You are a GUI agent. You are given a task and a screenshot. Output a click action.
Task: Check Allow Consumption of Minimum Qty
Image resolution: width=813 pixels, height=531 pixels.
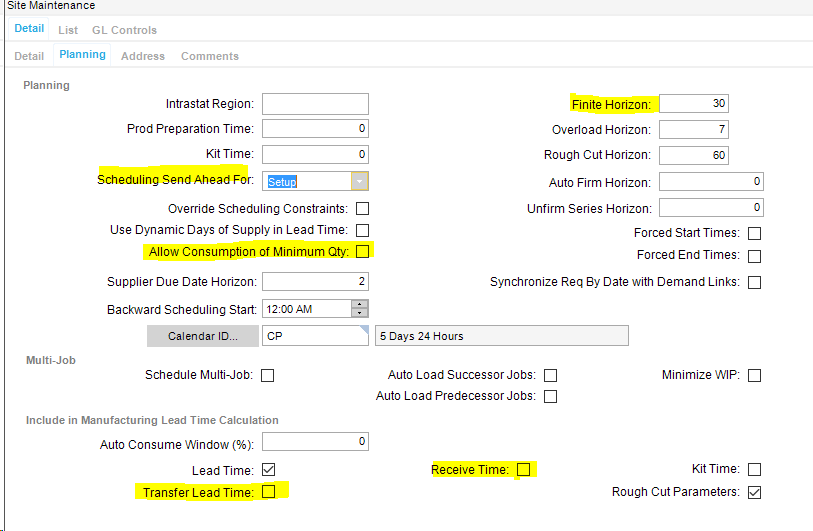(362, 251)
